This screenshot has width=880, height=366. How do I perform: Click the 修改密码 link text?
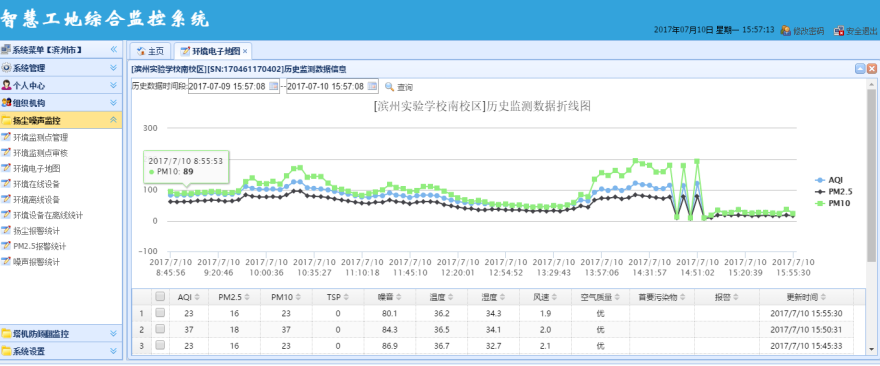[x=809, y=31]
